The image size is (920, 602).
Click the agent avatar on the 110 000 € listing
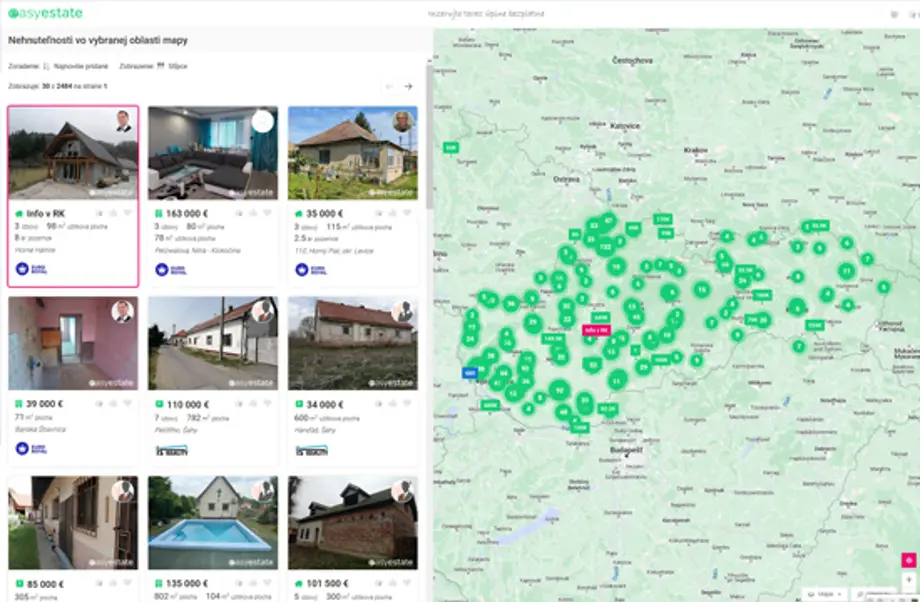point(263,312)
